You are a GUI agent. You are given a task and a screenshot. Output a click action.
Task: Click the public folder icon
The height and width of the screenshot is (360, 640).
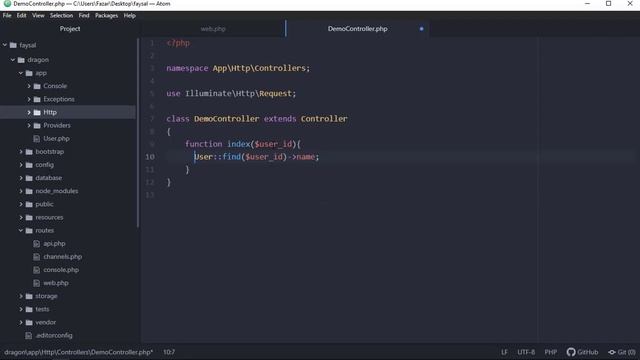pos(29,204)
